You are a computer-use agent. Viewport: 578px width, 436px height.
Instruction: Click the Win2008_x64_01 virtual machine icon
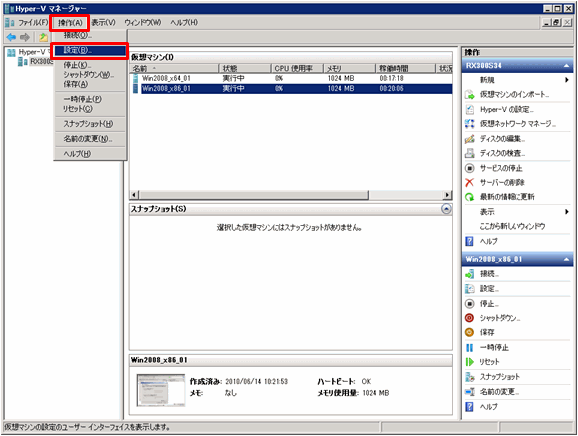pyautogui.click(x=136, y=78)
